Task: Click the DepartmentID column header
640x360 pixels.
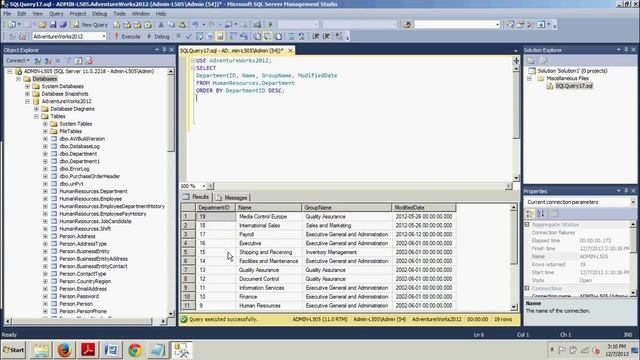Action: pyautogui.click(x=215, y=208)
